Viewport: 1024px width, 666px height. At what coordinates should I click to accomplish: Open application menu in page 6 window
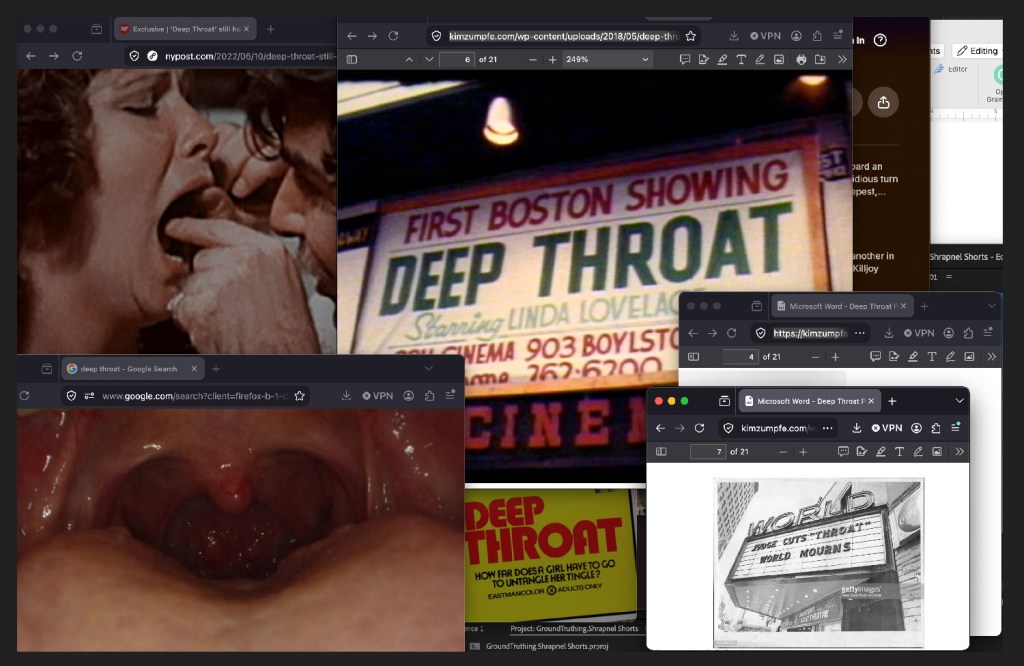pyautogui.click(x=837, y=36)
